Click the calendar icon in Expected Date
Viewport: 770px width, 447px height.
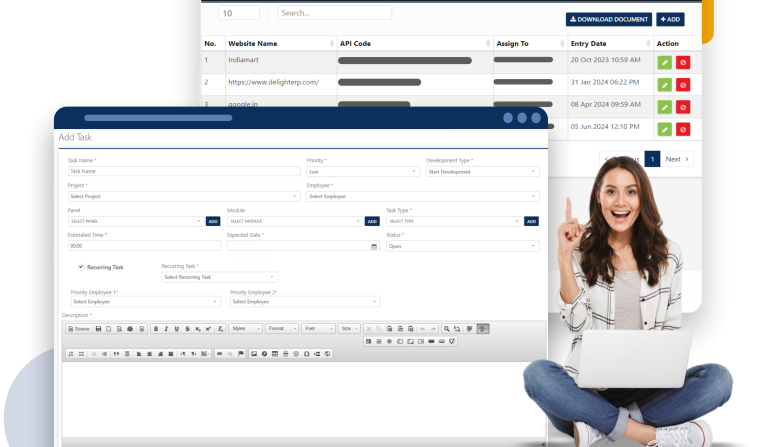click(x=374, y=247)
